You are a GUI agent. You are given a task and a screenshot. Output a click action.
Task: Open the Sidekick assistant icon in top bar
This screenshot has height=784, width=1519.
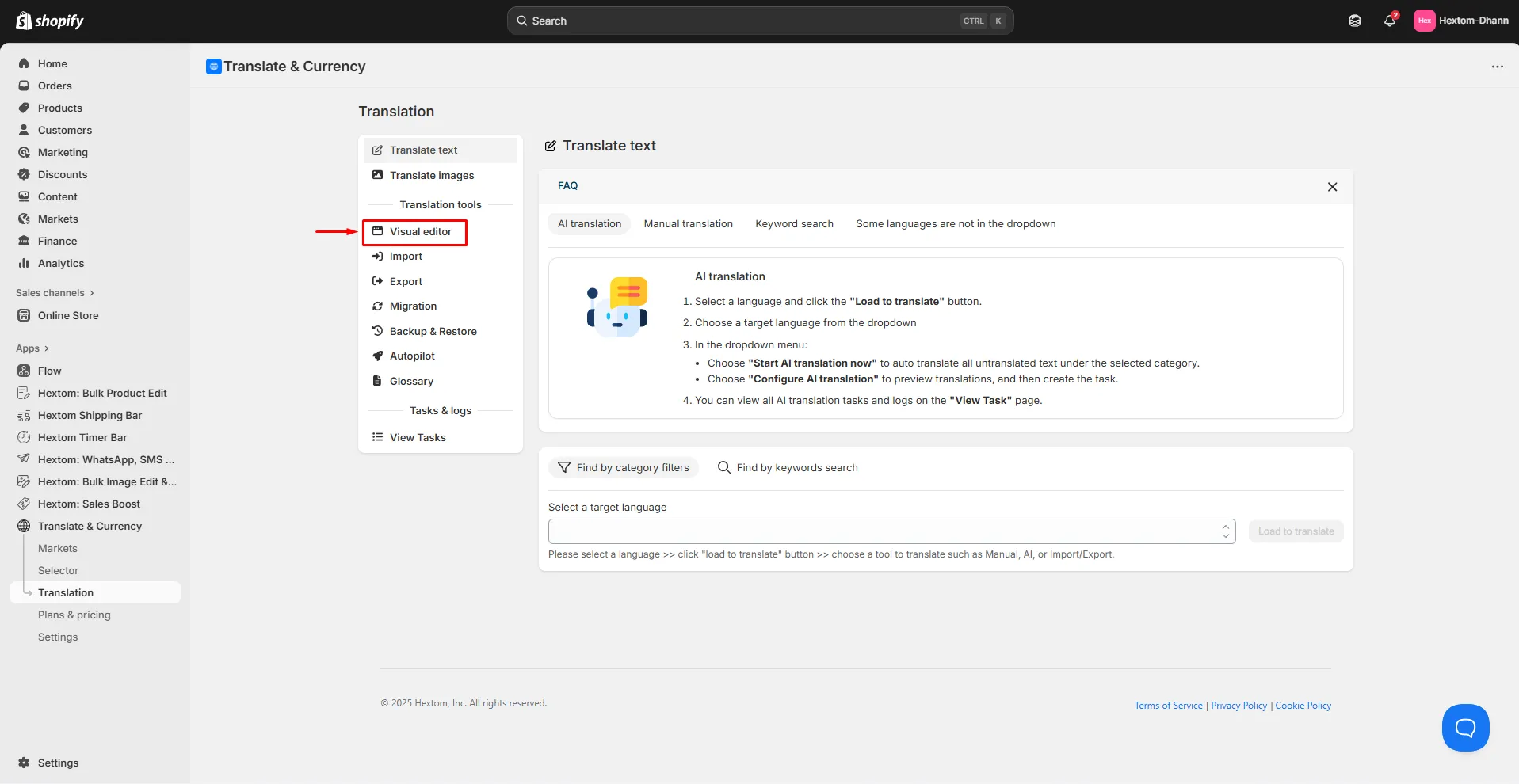[1355, 21]
